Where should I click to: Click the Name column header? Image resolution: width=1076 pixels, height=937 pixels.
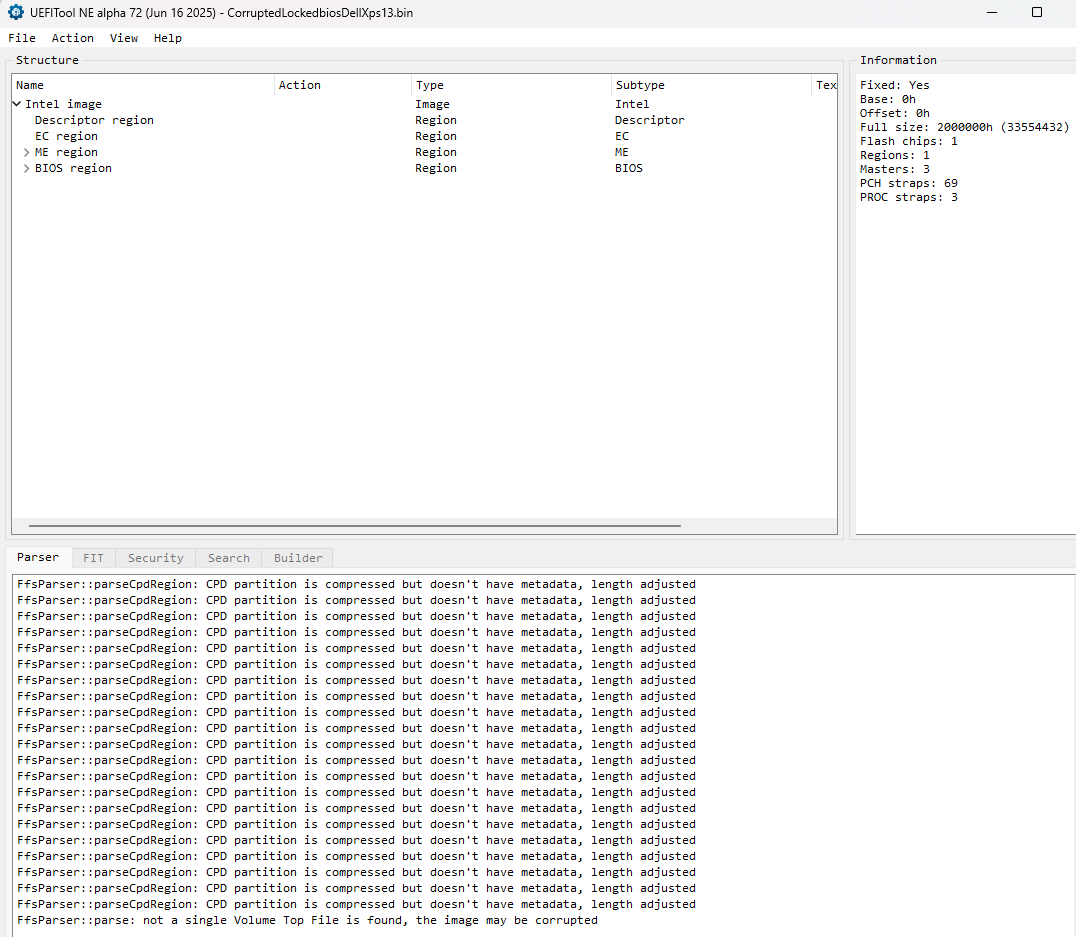143,85
